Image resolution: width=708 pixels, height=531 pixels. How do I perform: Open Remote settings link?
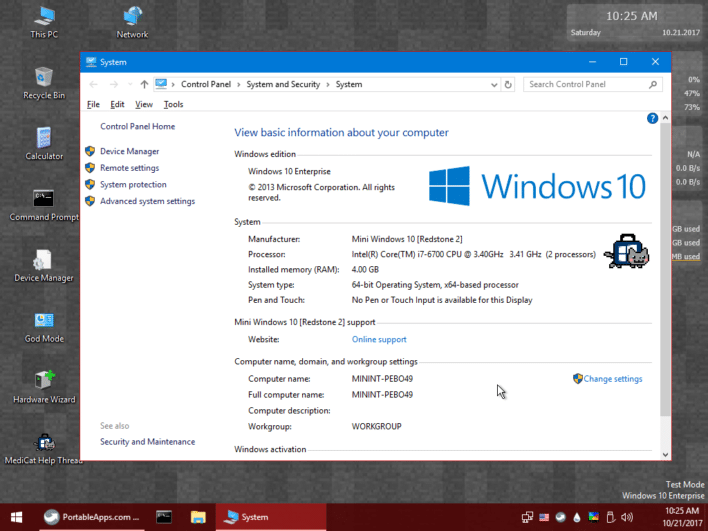pos(130,168)
